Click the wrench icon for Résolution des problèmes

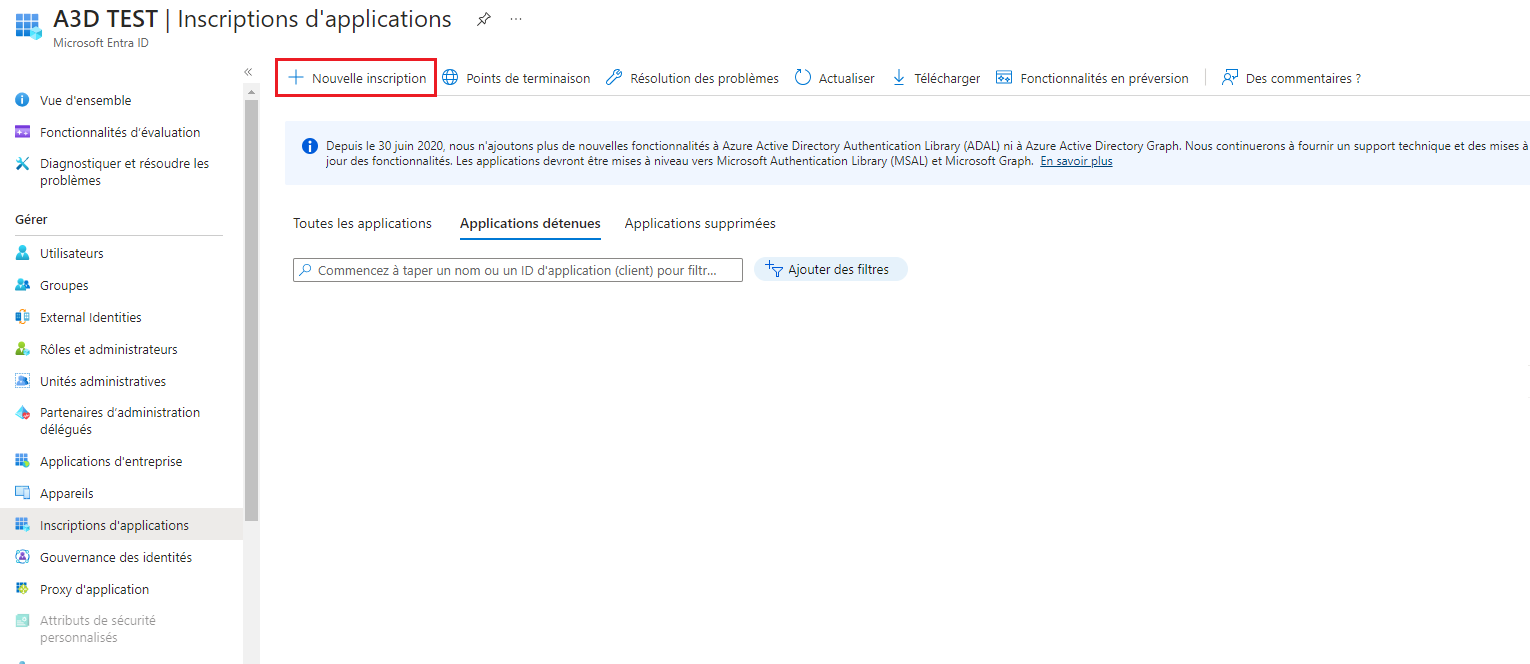pyautogui.click(x=614, y=77)
